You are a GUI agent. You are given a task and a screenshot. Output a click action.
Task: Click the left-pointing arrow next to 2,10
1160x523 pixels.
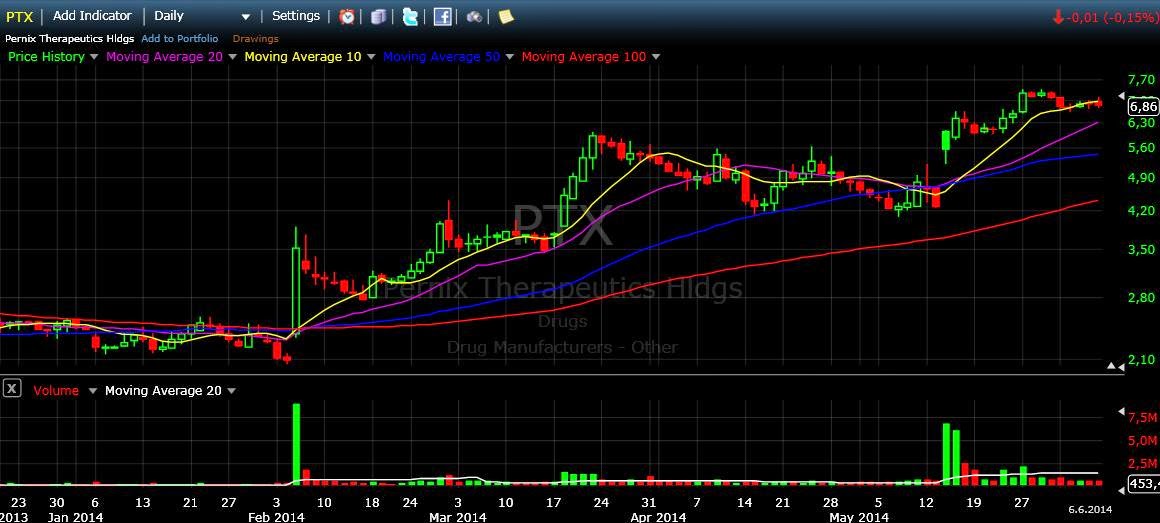coord(1121,366)
